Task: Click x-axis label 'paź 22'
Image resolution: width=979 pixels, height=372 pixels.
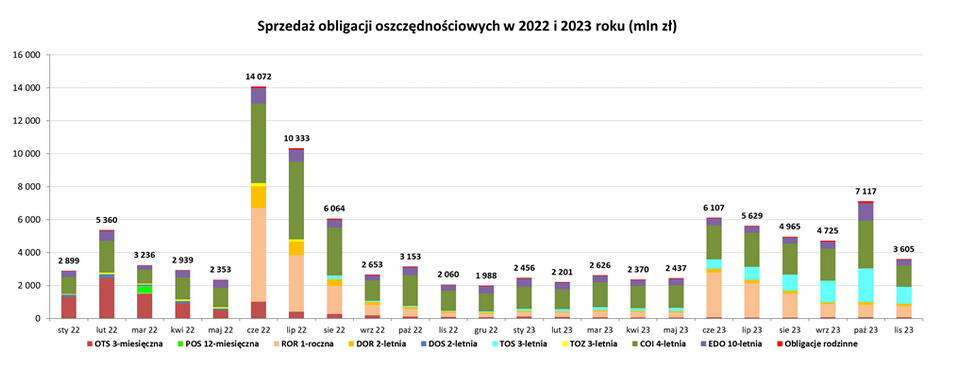Action: click(410, 330)
